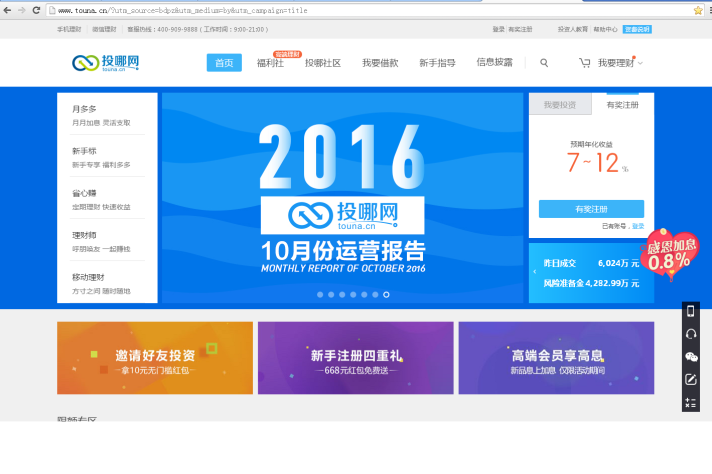The image size is (712, 474).
Task: Go back with the browser back arrow
Action: [7, 10]
